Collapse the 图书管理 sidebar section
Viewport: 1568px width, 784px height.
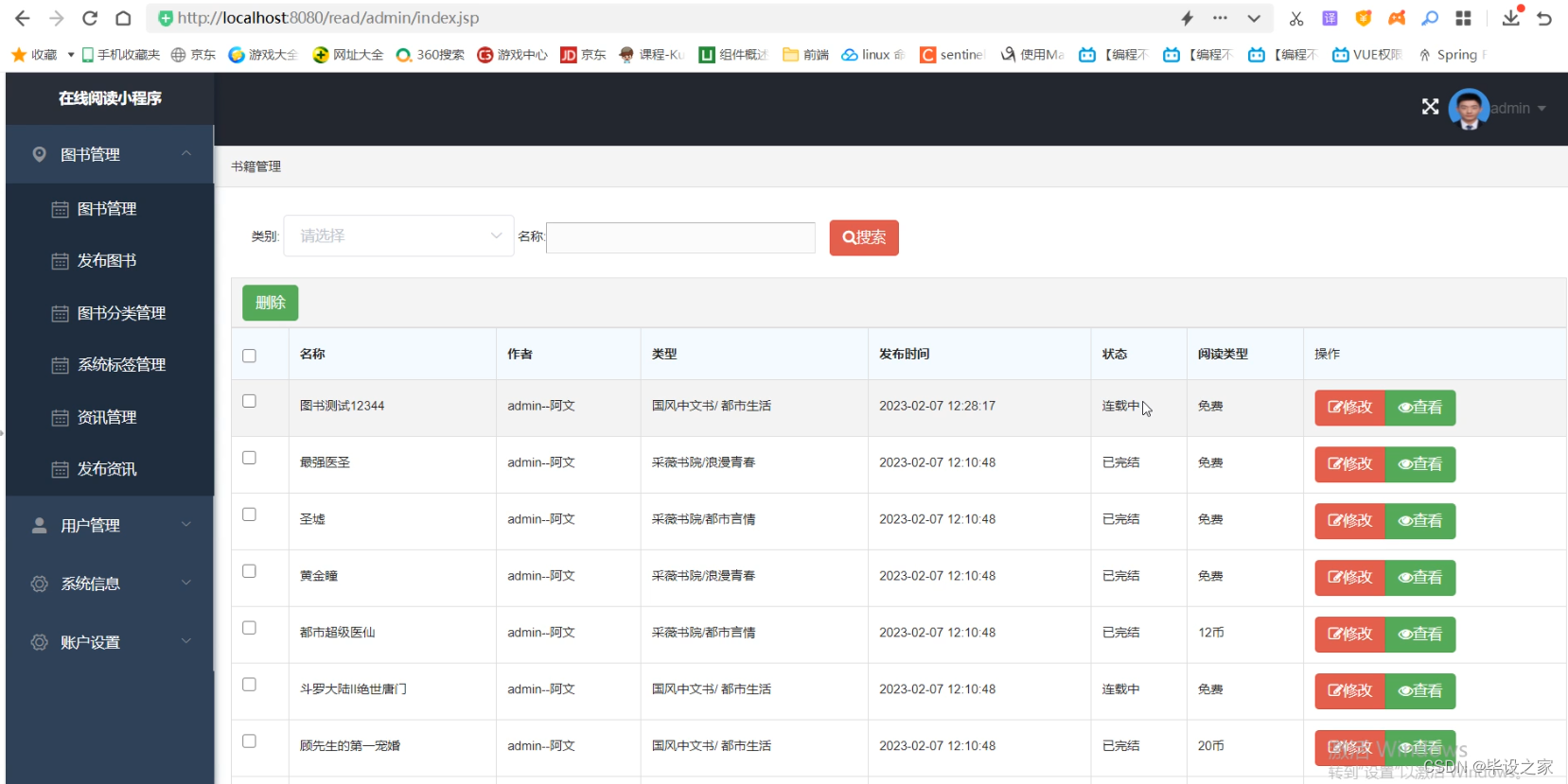coord(110,154)
